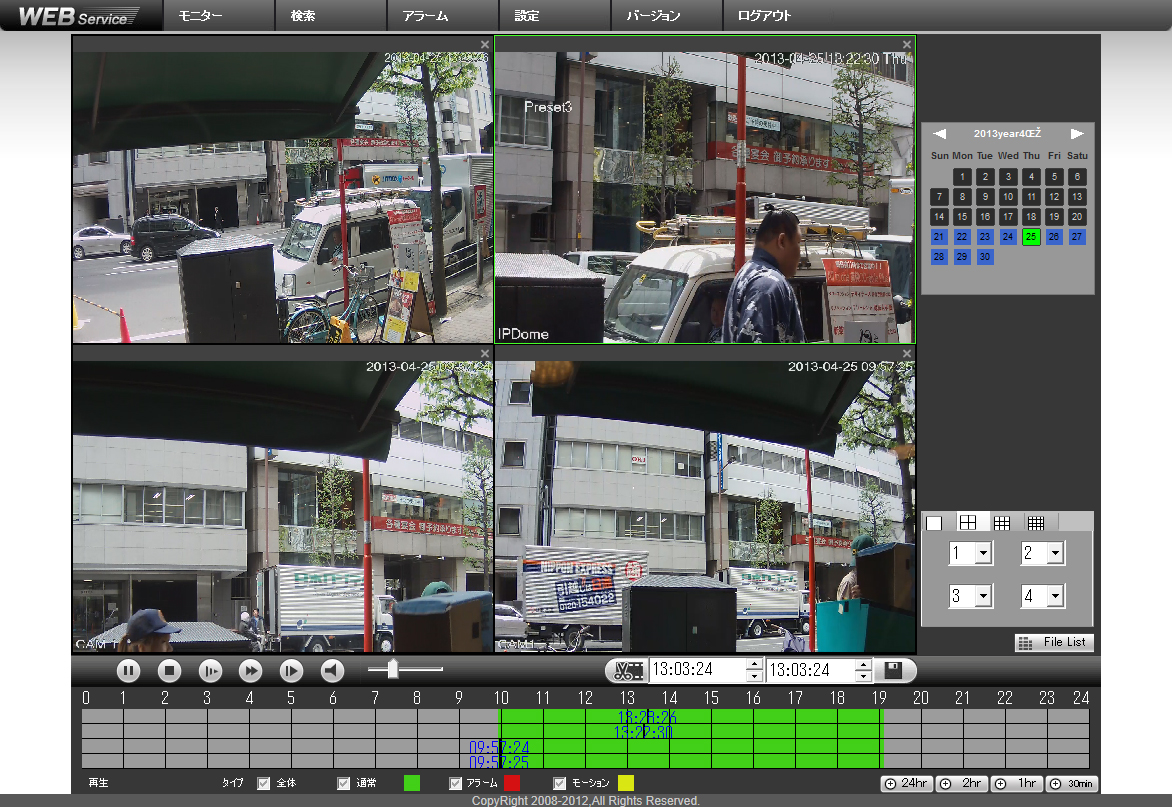This screenshot has height=808, width=1172.
Task: Stop the recorded video playback
Action: [170, 672]
